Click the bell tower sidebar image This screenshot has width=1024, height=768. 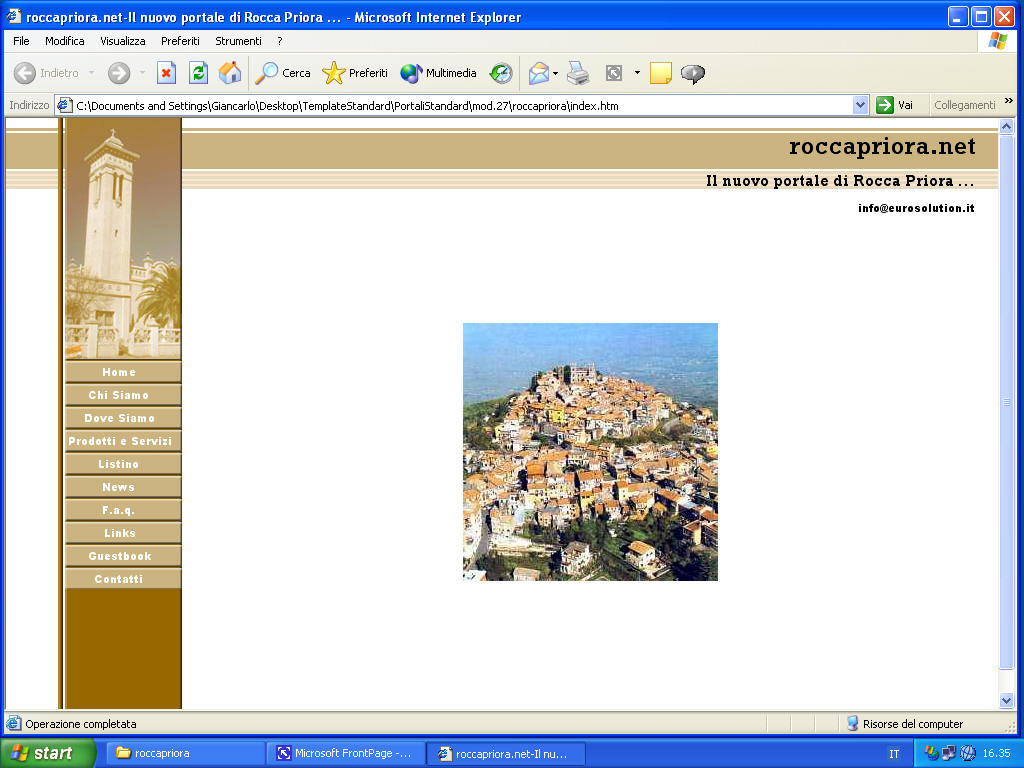pos(123,239)
